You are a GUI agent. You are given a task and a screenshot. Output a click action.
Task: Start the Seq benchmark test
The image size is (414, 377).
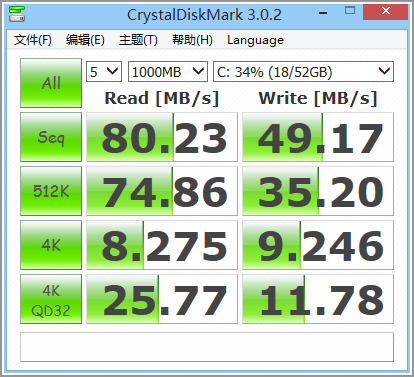click(x=51, y=137)
